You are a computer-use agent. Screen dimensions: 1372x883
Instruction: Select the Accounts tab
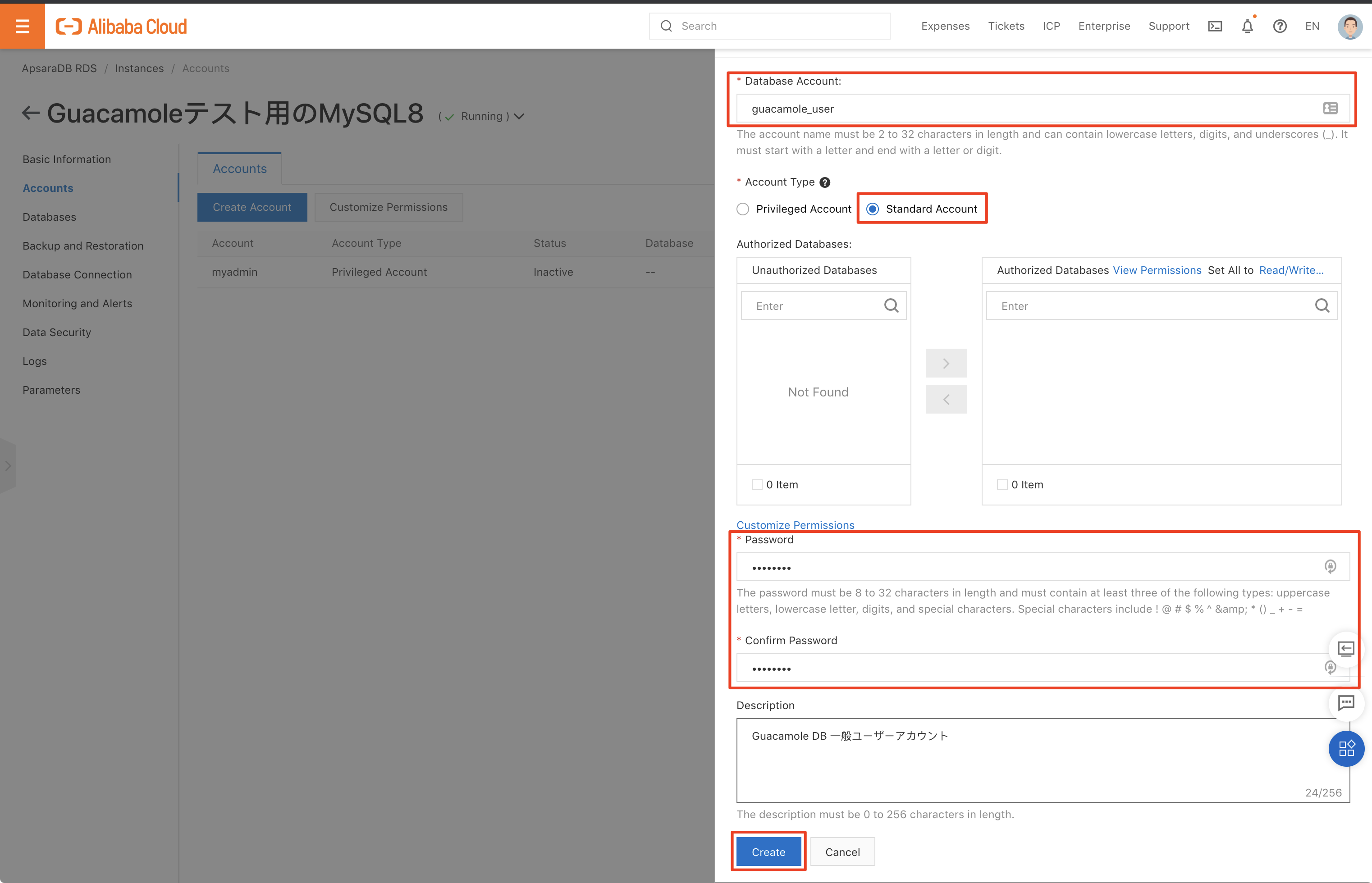coord(240,168)
